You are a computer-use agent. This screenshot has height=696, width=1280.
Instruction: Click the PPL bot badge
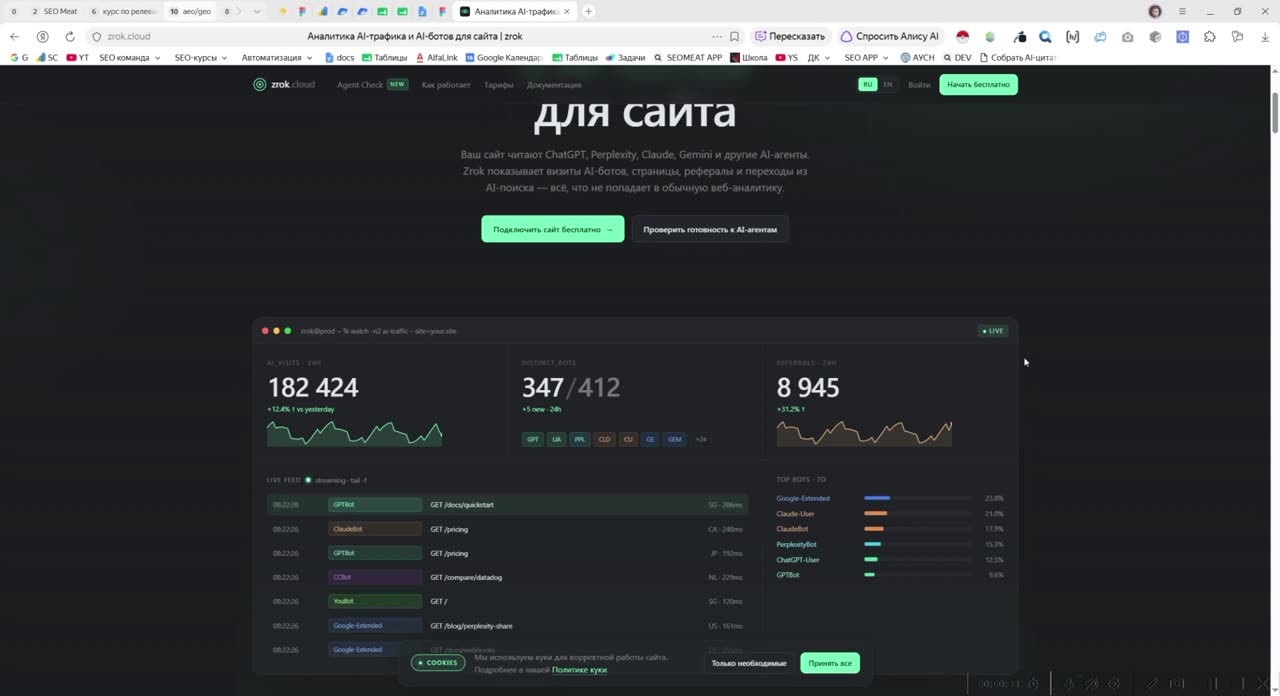tap(580, 439)
